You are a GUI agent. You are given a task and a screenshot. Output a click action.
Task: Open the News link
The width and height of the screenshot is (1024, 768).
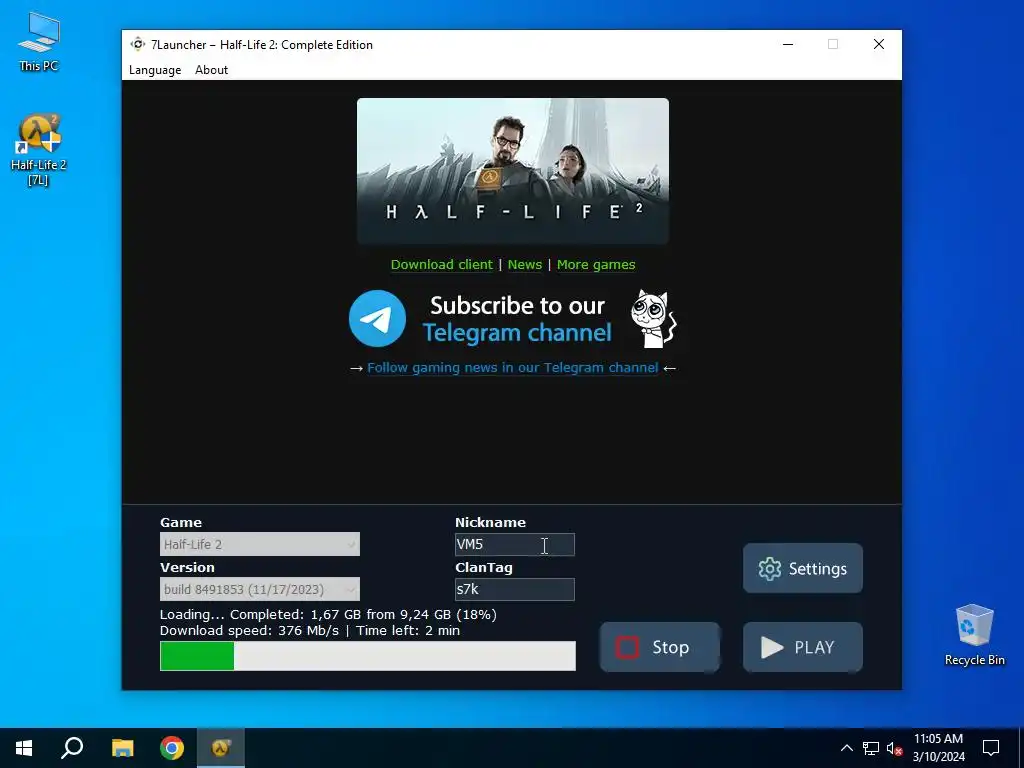pyautogui.click(x=524, y=264)
